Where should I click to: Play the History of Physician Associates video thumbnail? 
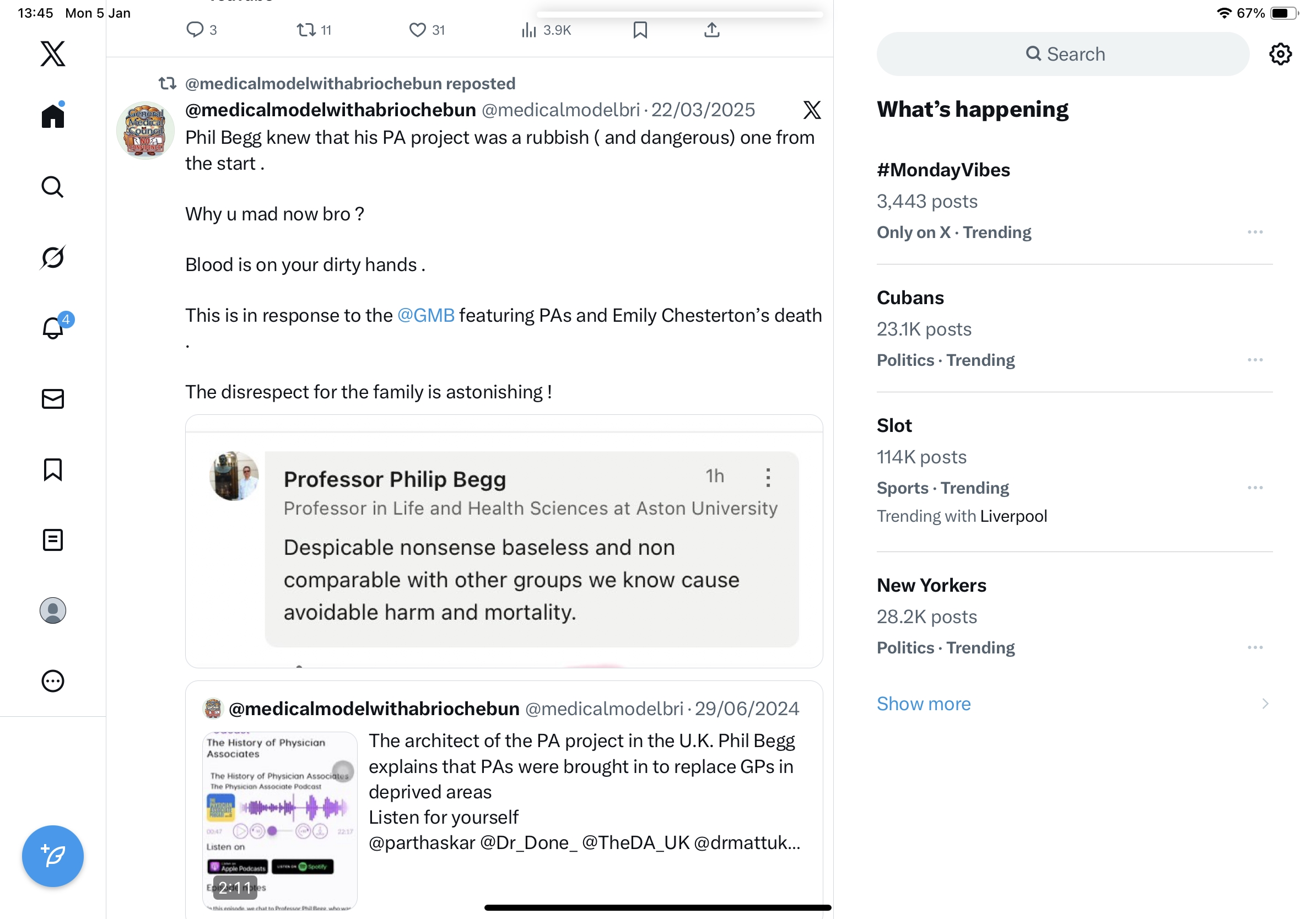280,819
